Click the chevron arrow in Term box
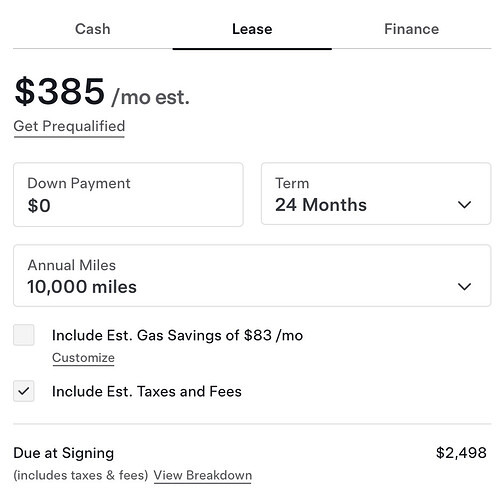This screenshot has height=500, width=499. (464, 204)
